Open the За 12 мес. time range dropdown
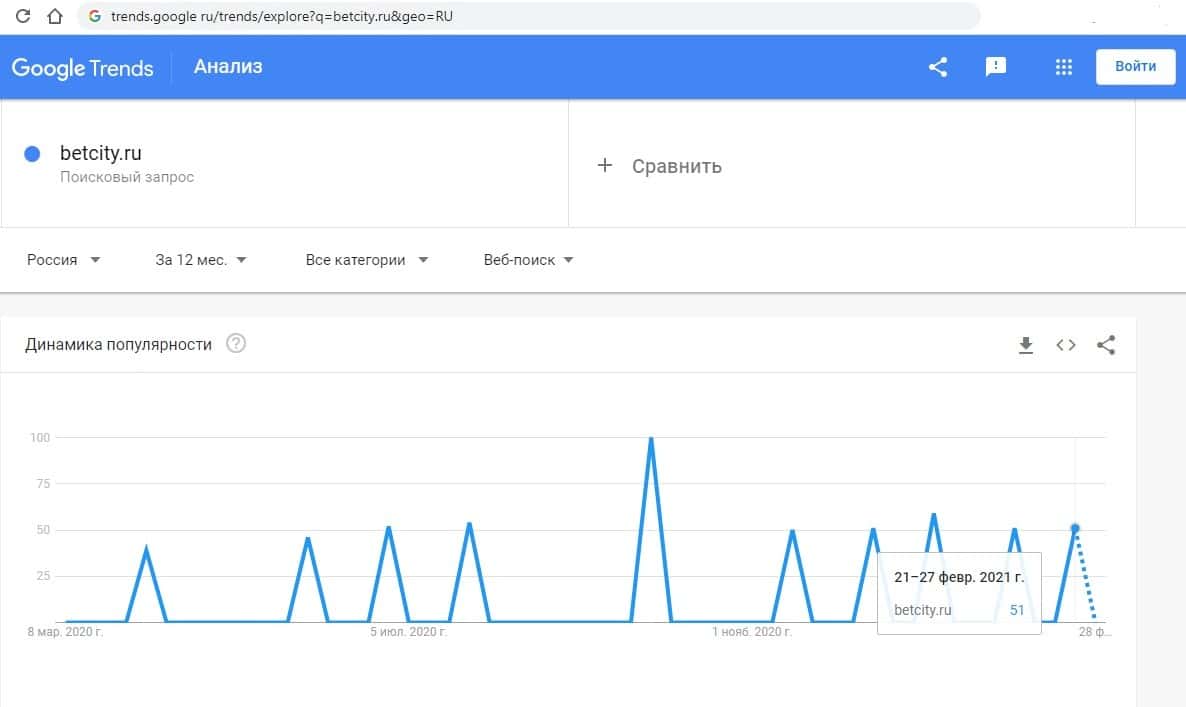 200,260
